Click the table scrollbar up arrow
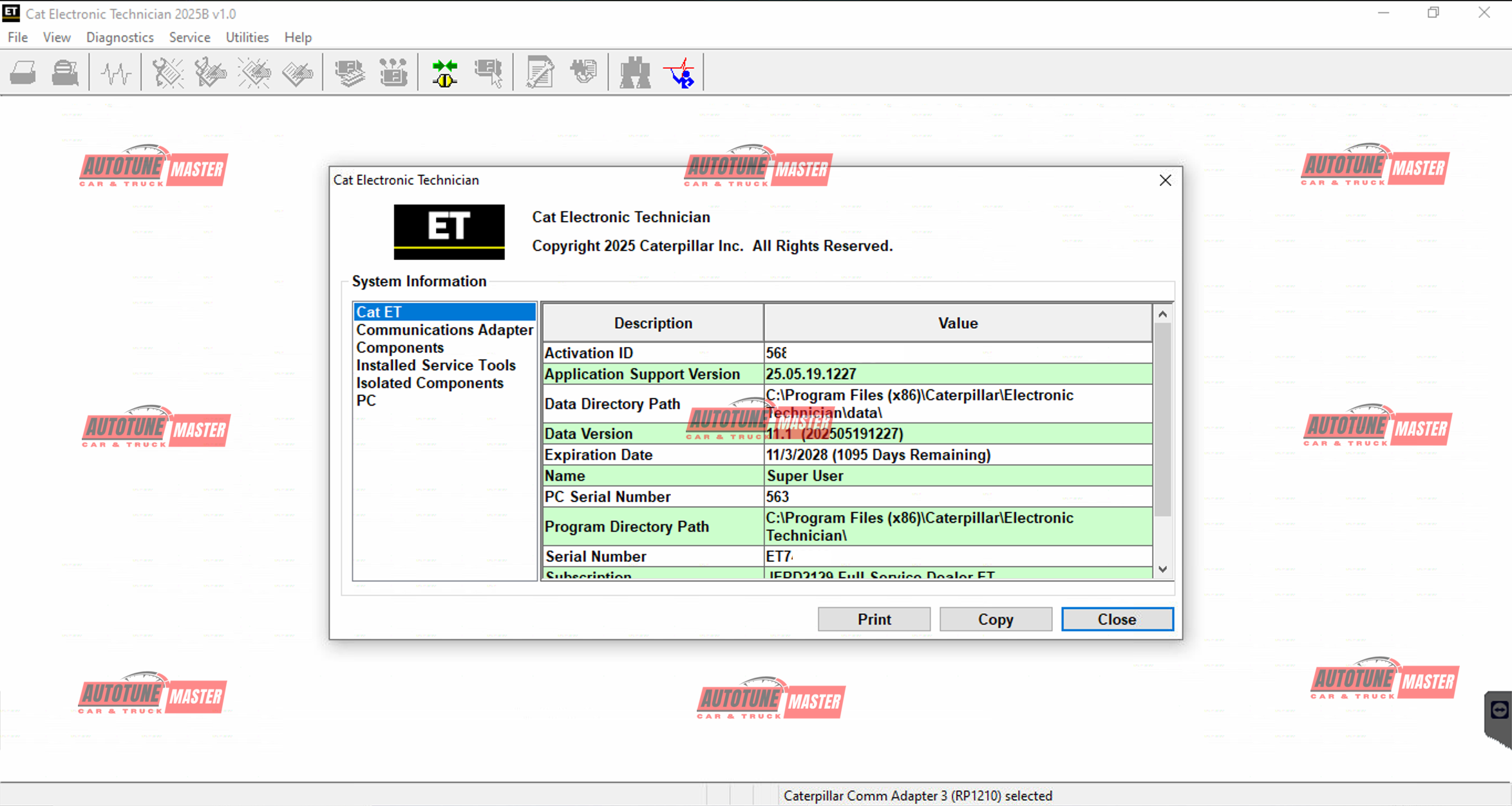Viewport: 1512px width, 806px height. pos(1162,314)
